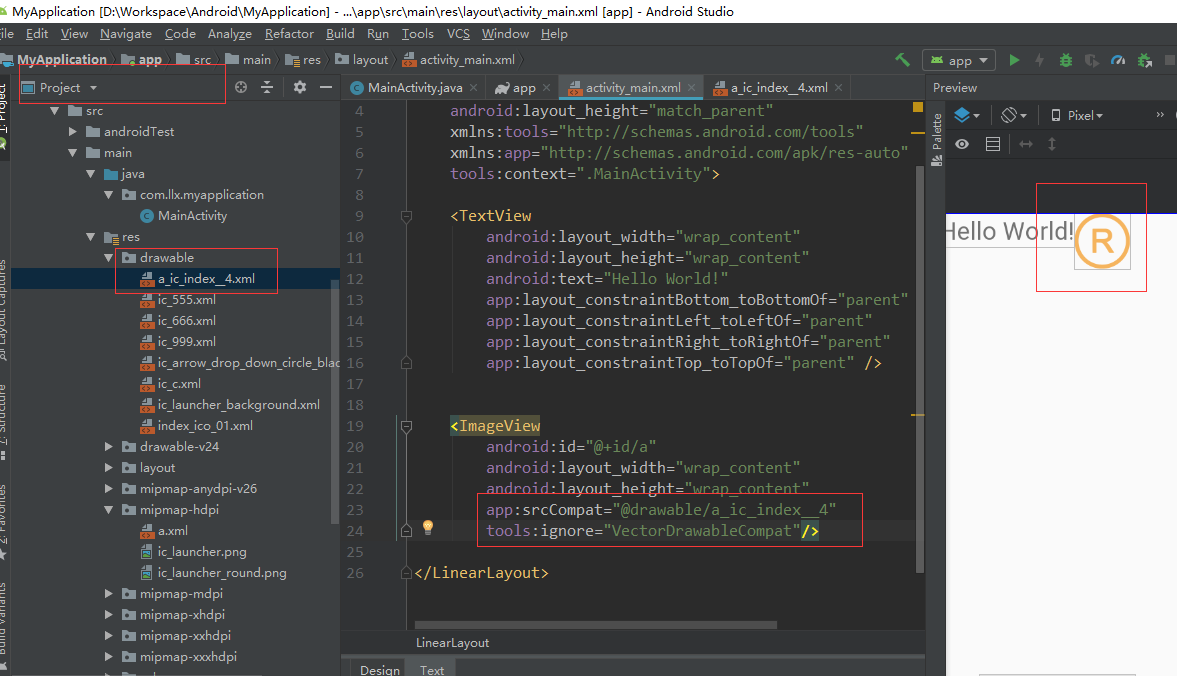Open the Project view type dropdown
This screenshot has height=676, width=1177.
coord(60,88)
